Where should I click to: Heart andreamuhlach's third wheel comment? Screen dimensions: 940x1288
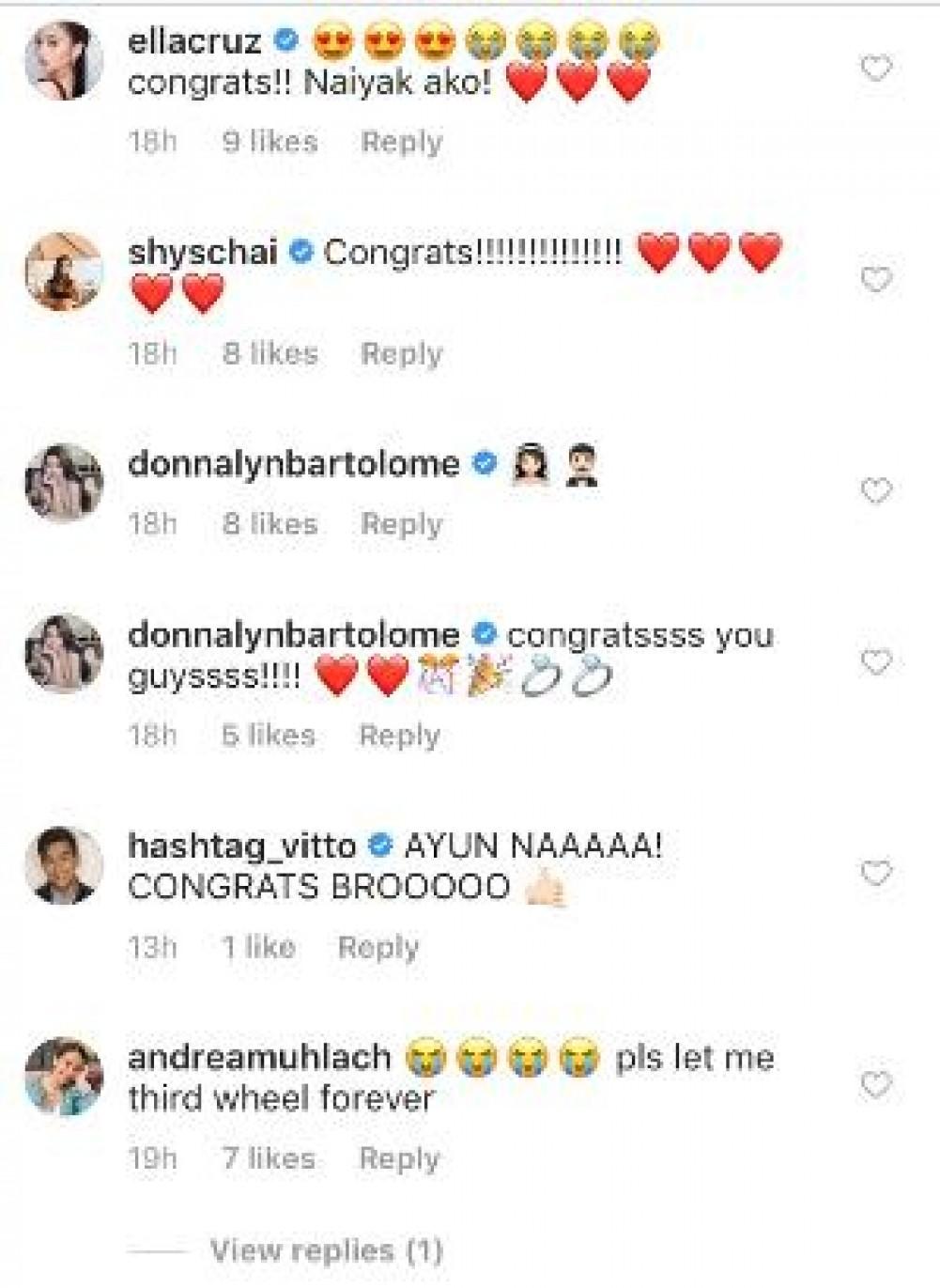[x=876, y=1085]
